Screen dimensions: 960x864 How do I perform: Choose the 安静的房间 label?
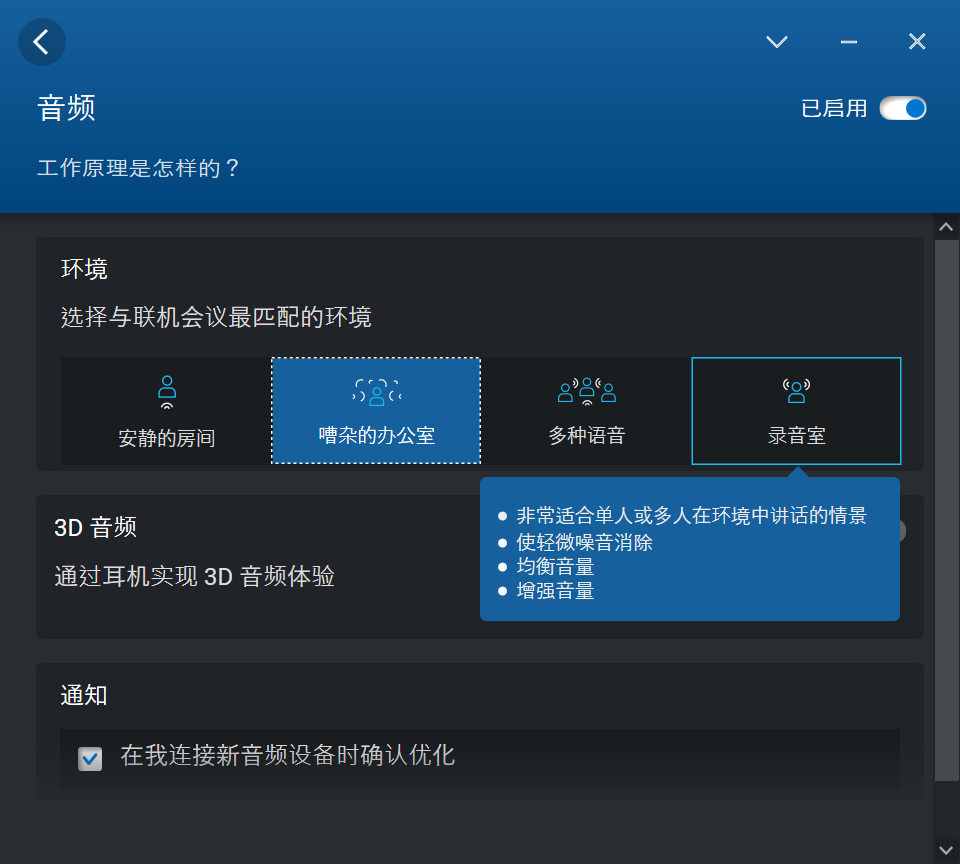[167, 438]
